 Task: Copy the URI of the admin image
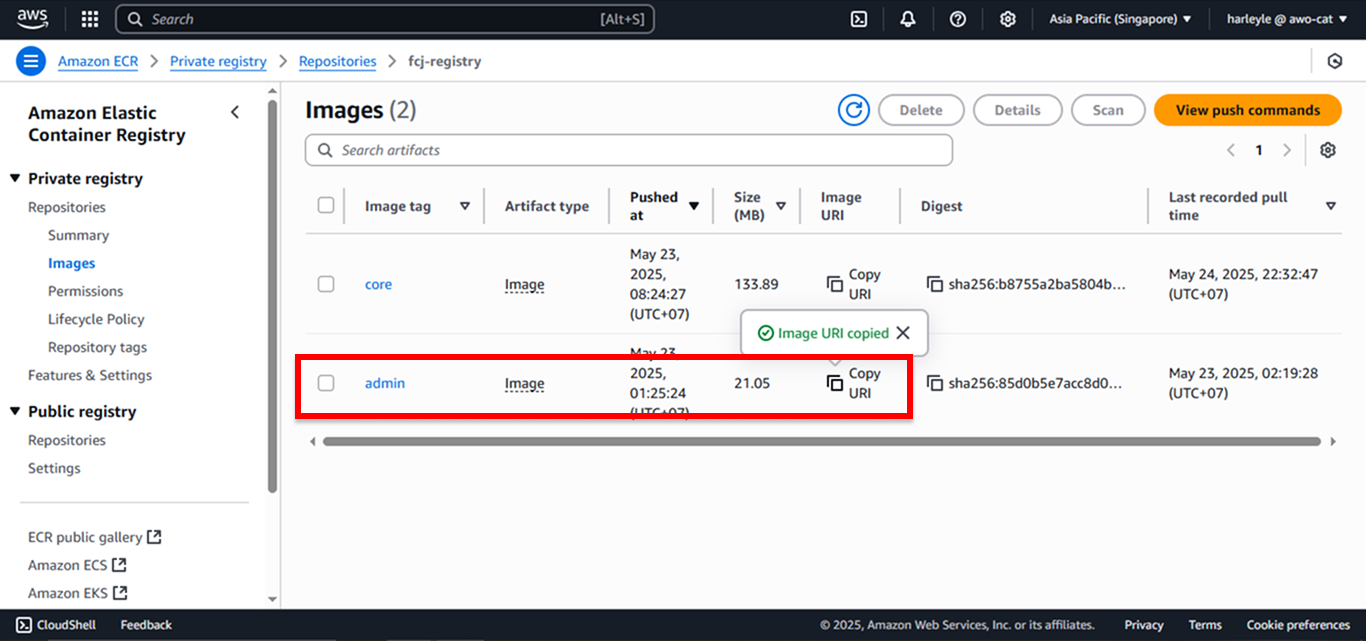coord(854,383)
